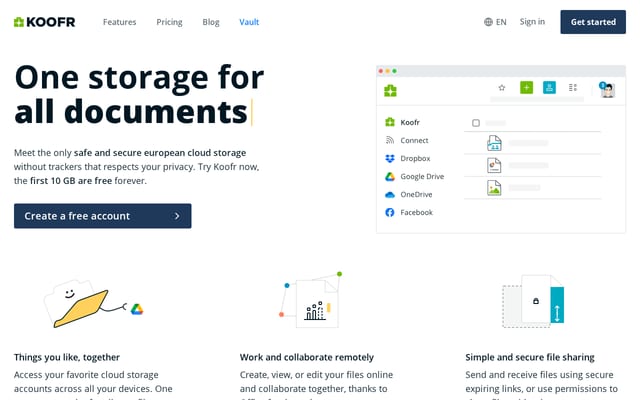Click the Sign in link
The image size is (640, 400).
pyautogui.click(x=532, y=22)
